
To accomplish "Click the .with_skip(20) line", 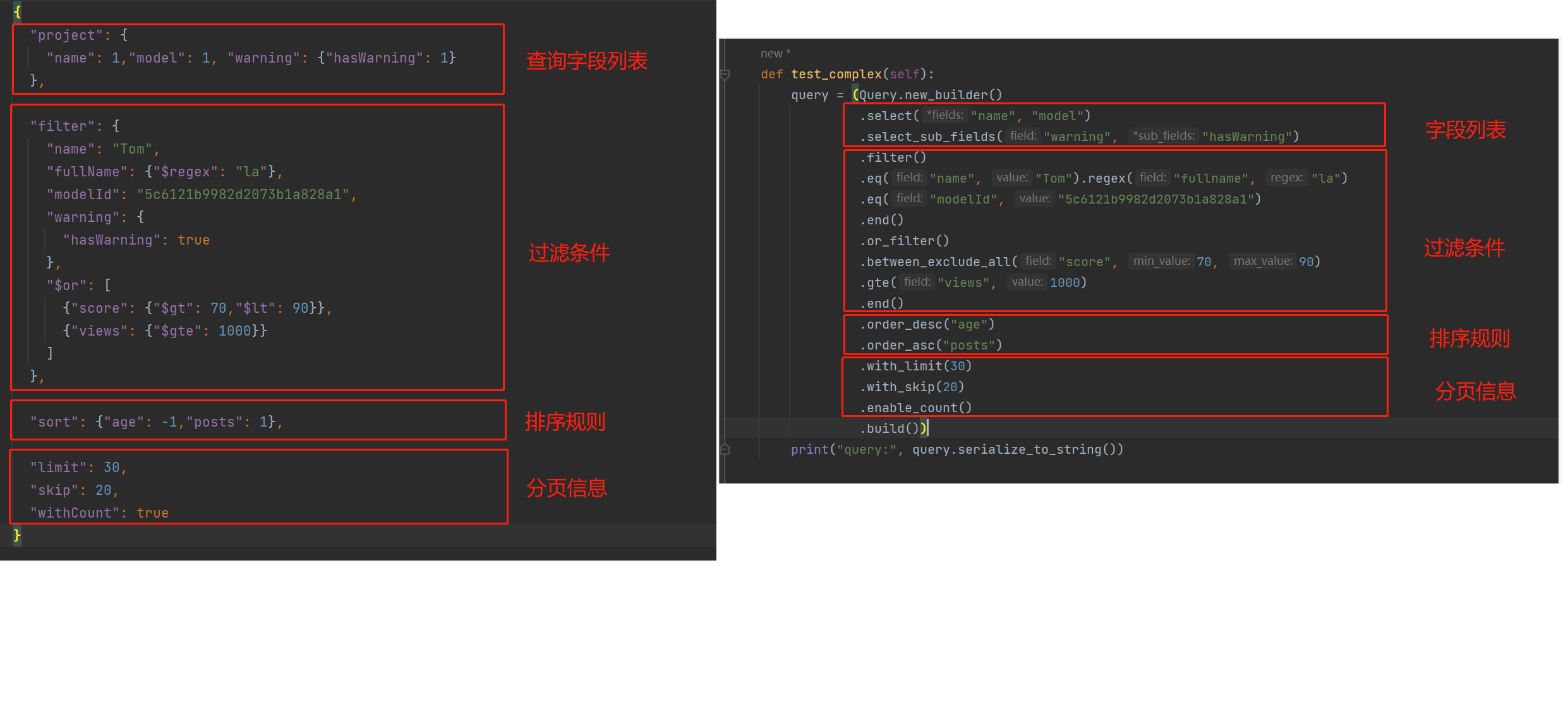I will point(912,387).
